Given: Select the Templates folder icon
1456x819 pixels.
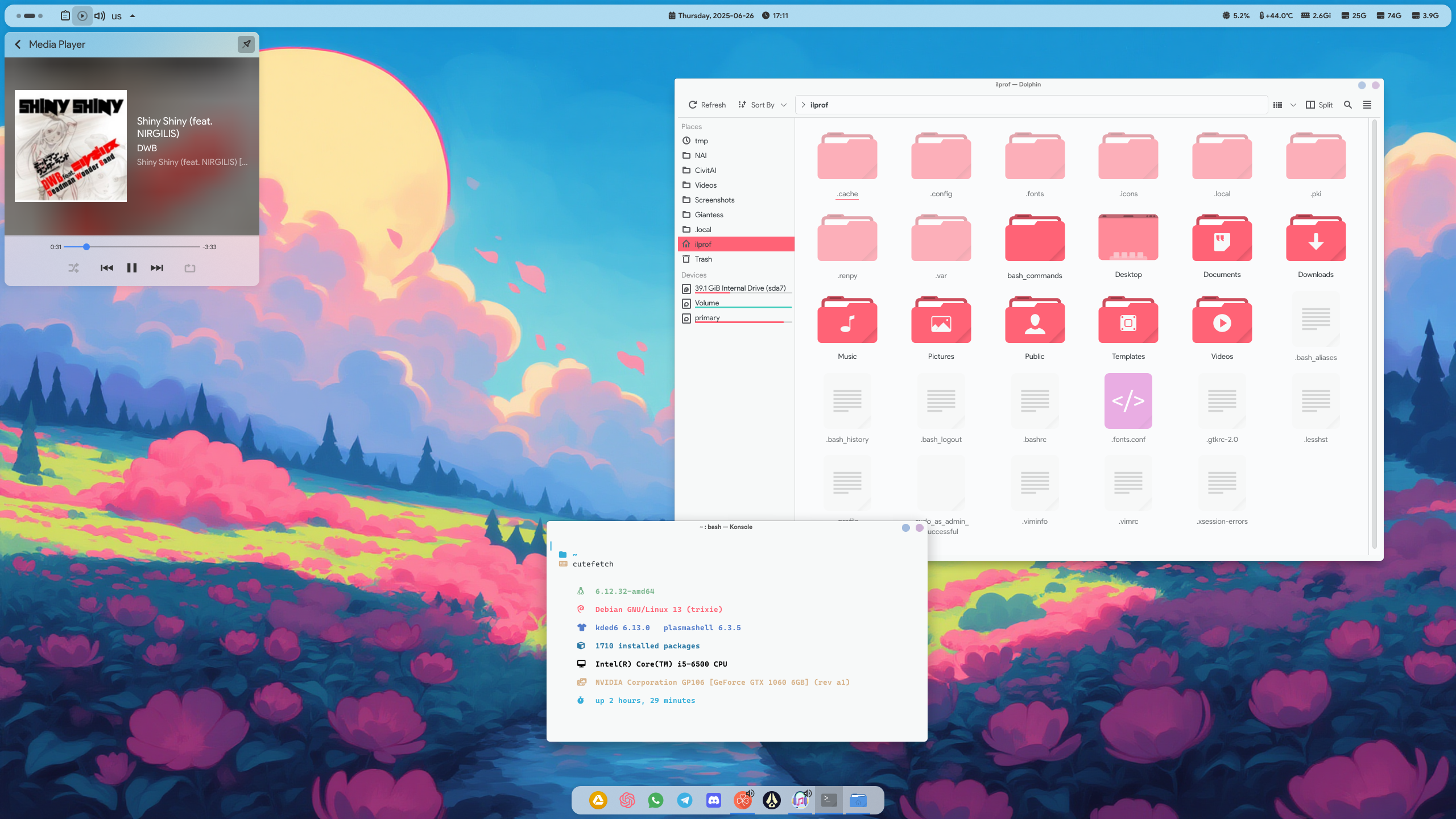Looking at the screenshot, I should (1128, 320).
